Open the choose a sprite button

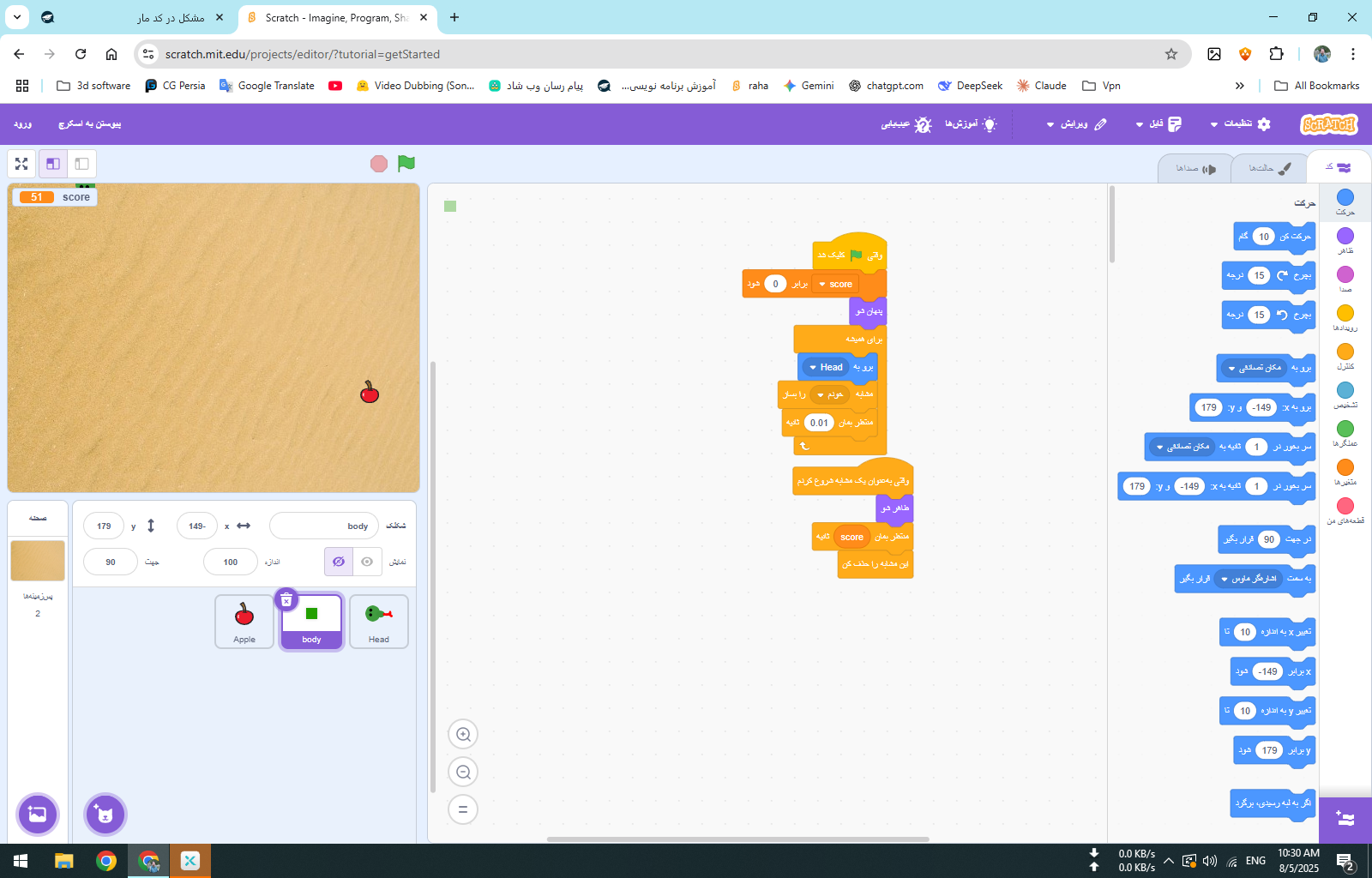pyautogui.click(x=105, y=814)
